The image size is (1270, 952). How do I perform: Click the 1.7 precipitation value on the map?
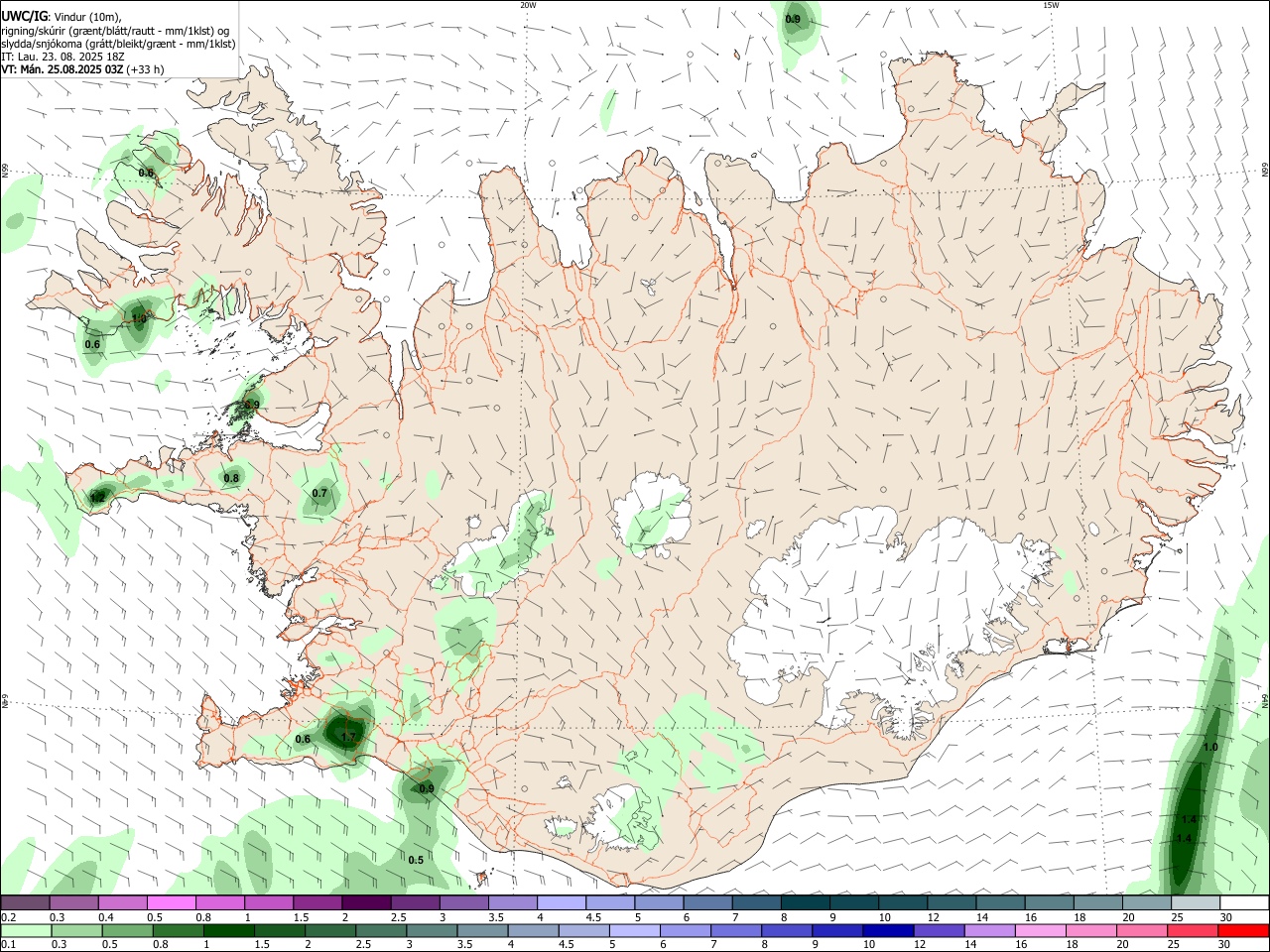tap(347, 737)
